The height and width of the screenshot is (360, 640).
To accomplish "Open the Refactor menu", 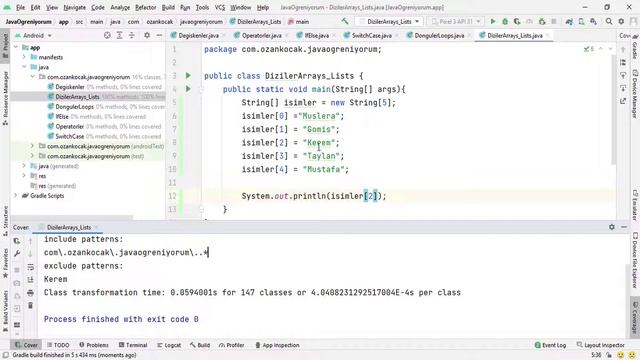I will [145, 7].
